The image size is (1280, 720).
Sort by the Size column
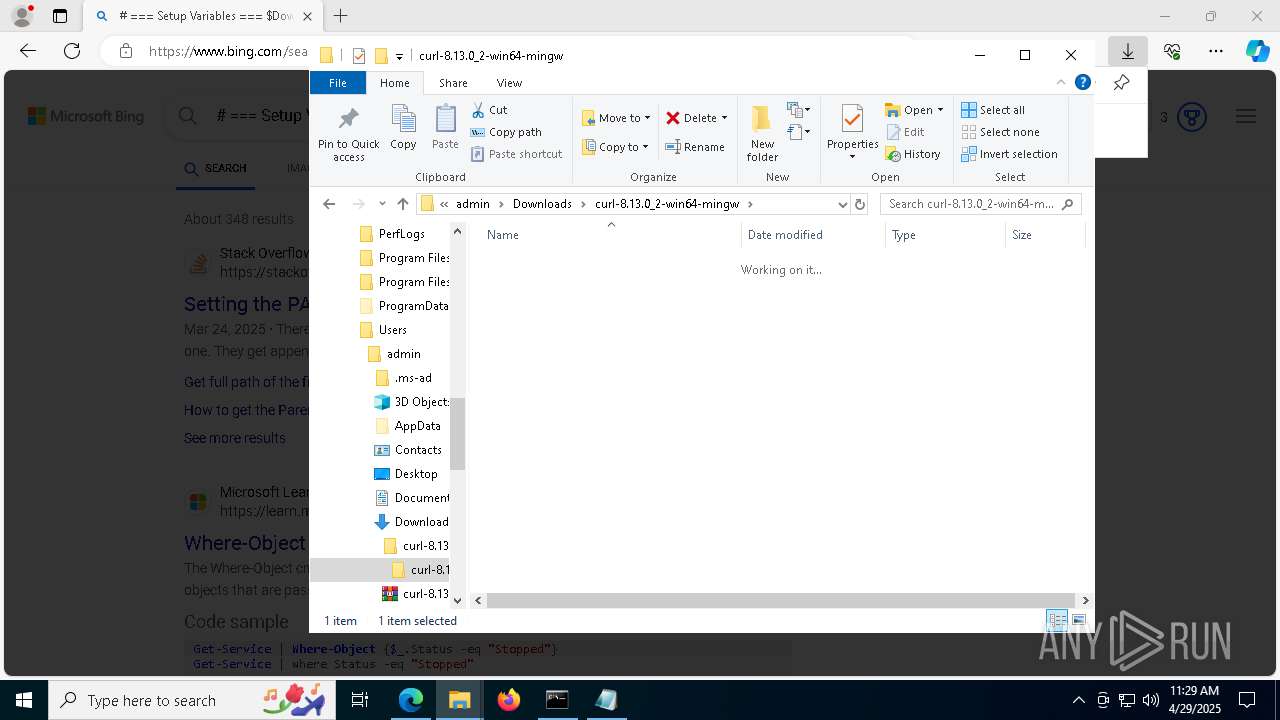click(1045, 235)
